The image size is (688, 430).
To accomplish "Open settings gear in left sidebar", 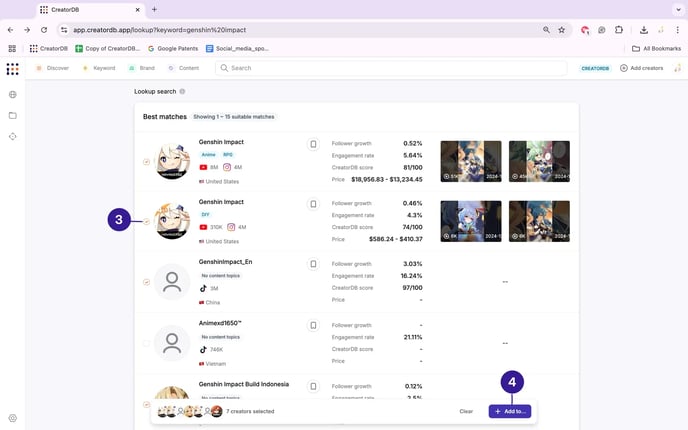I will point(13,418).
